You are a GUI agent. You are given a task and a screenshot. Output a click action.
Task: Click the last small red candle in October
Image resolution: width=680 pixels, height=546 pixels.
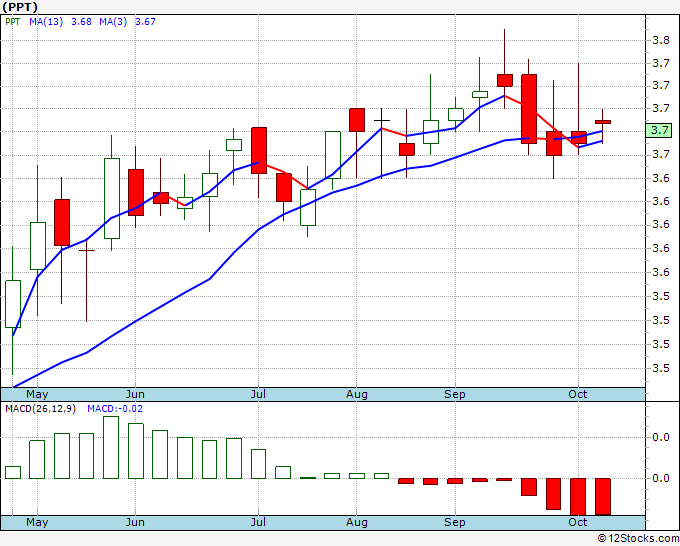603,122
